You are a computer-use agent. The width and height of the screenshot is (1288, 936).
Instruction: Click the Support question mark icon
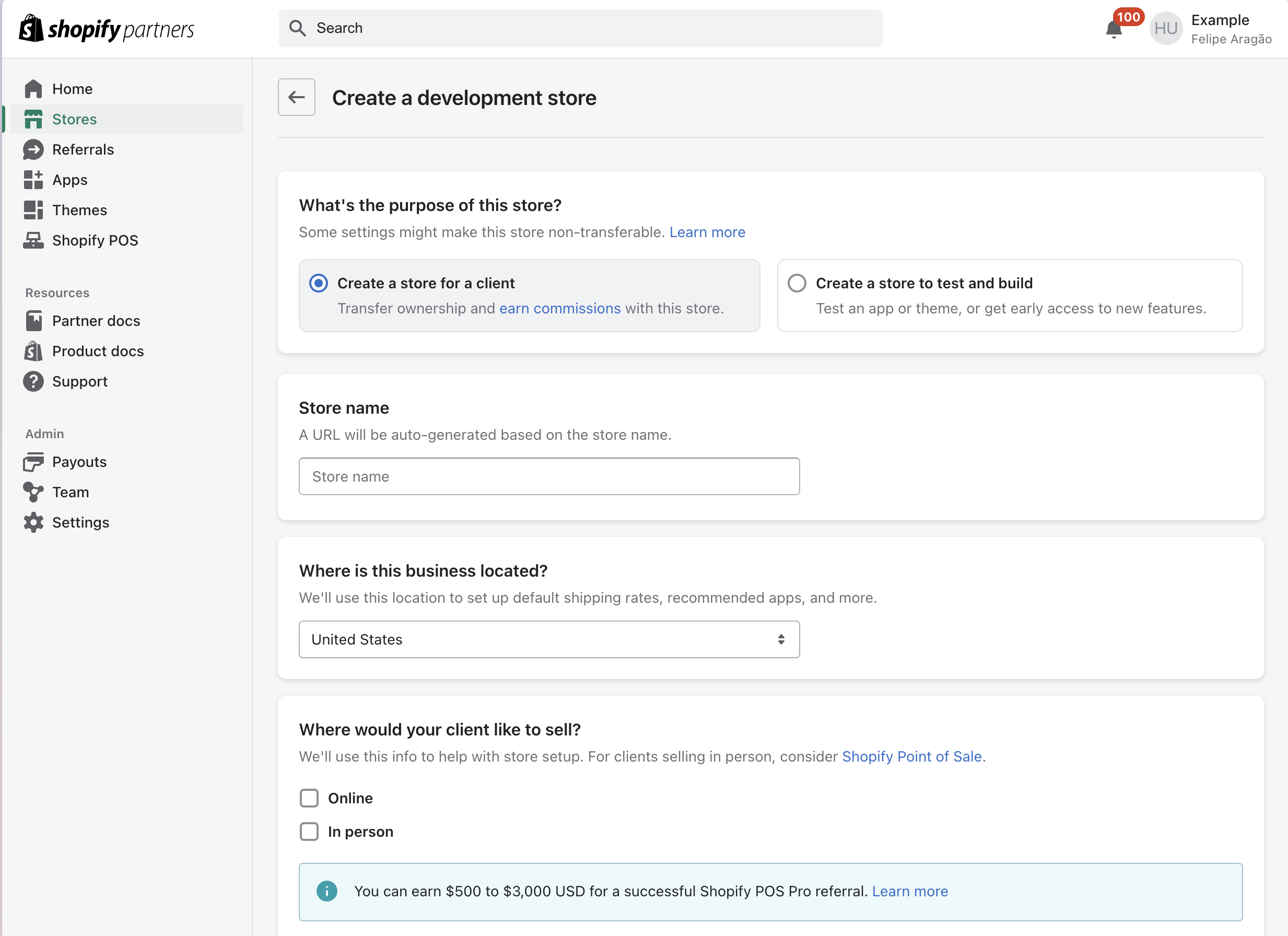point(33,382)
